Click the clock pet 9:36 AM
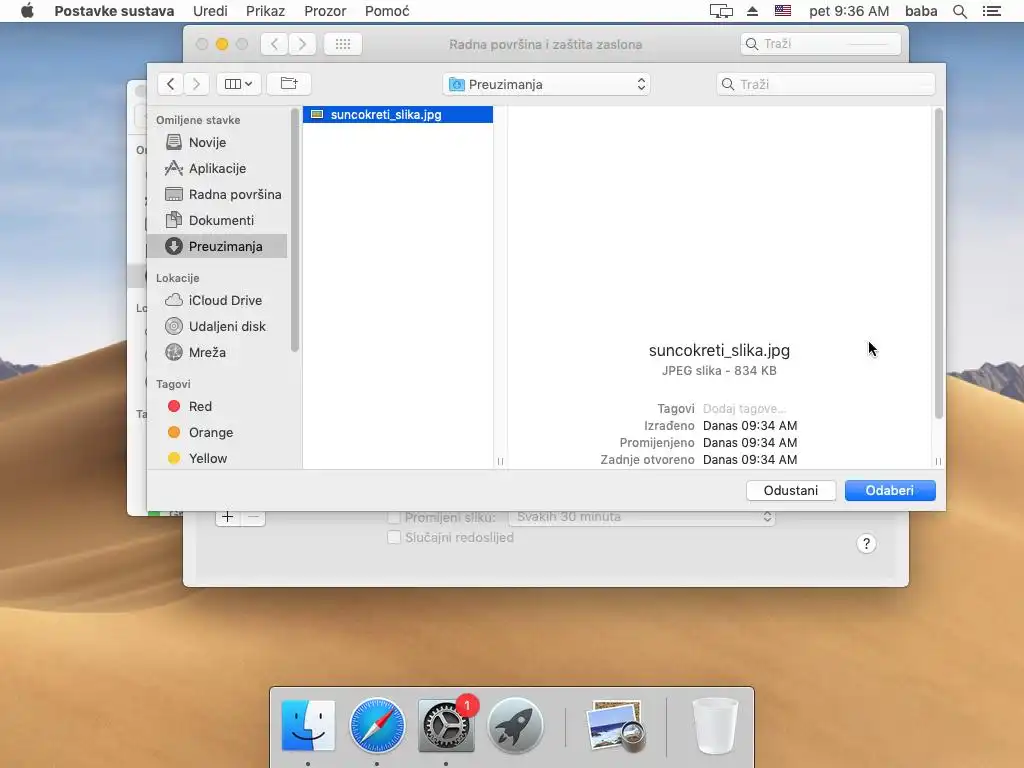This screenshot has width=1024, height=768. pyautogui.click(x=849, y=11)
